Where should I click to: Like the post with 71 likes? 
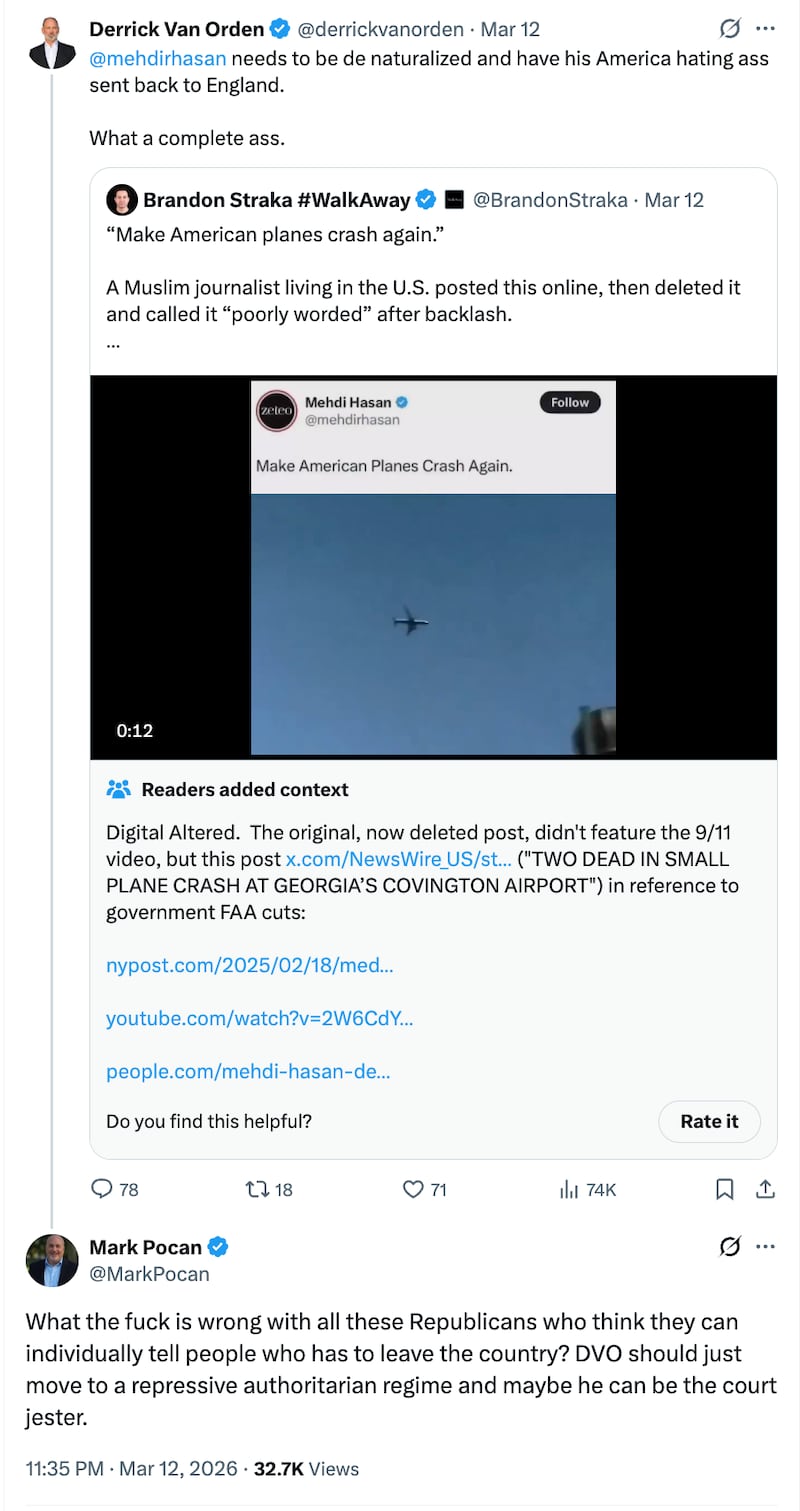click(x=413, y=1189)
